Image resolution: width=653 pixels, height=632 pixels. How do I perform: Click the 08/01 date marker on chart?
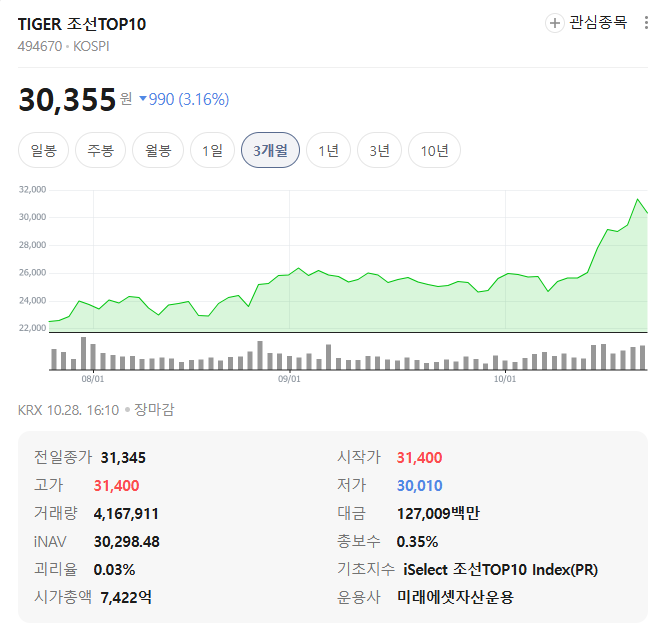[93, 379]
